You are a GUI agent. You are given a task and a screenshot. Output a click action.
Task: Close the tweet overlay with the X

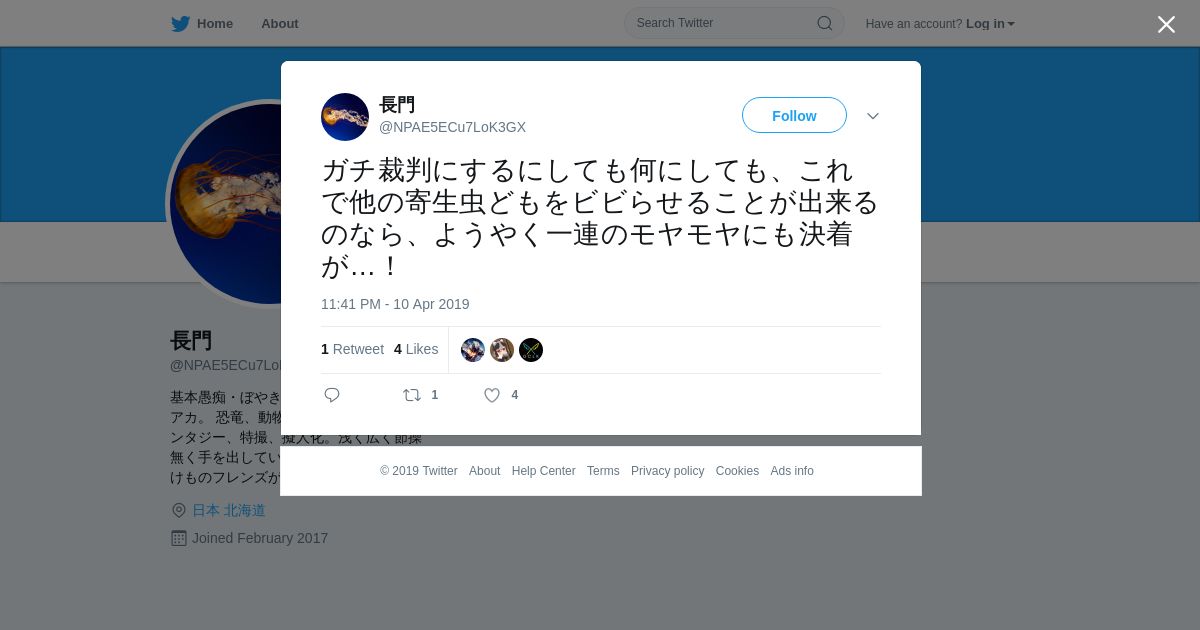click(x=1166, y=24)
